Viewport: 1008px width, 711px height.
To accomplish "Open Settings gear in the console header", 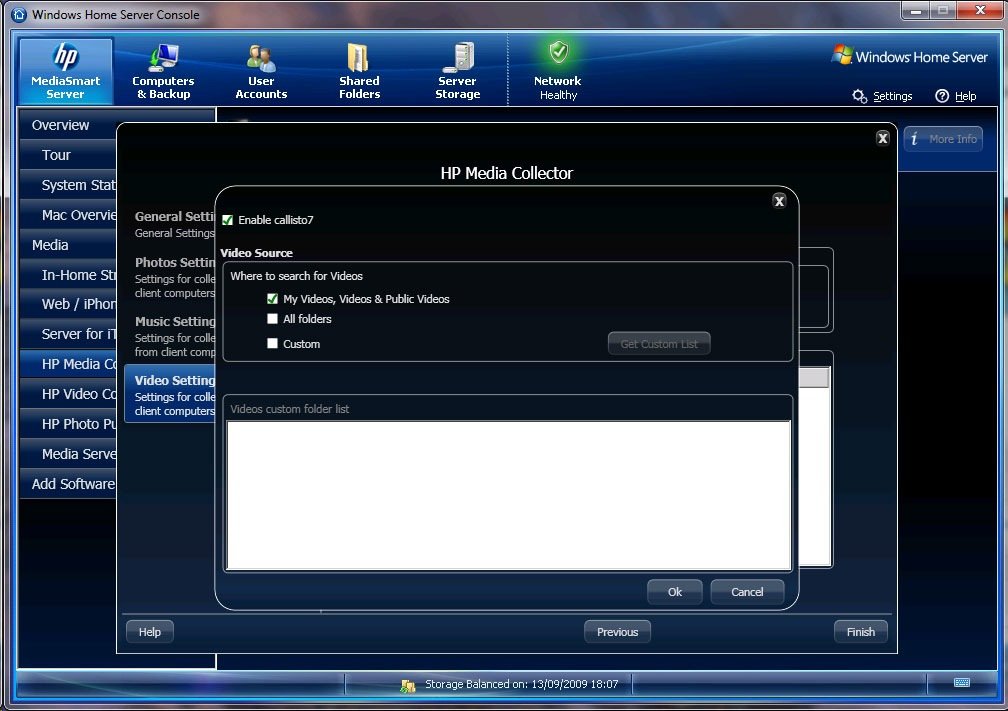I will pyautogui.click(x=882, y=96).
